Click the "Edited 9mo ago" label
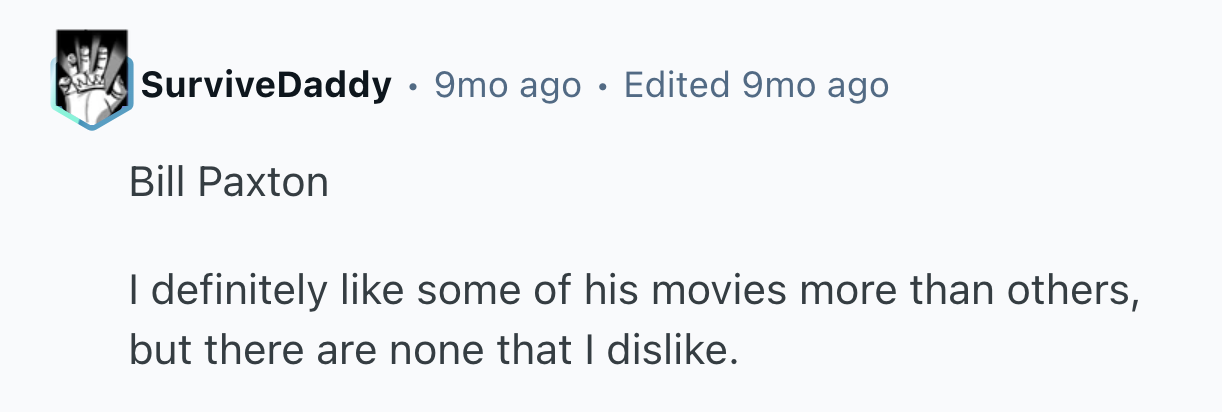 [755, 86]
